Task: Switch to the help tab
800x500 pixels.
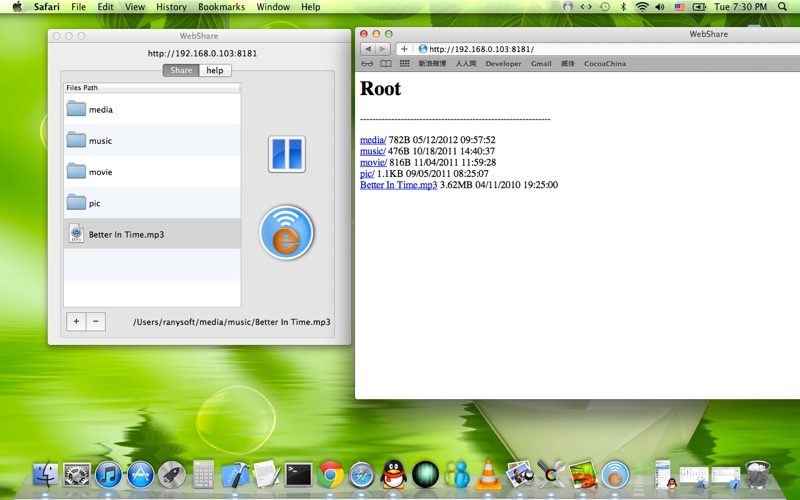Action: [x=214, y=70]
